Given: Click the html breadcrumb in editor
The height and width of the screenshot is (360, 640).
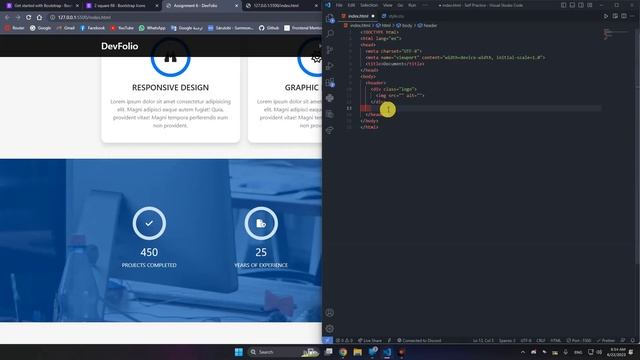Looking at the screenshot, I should tap(384, 25).
